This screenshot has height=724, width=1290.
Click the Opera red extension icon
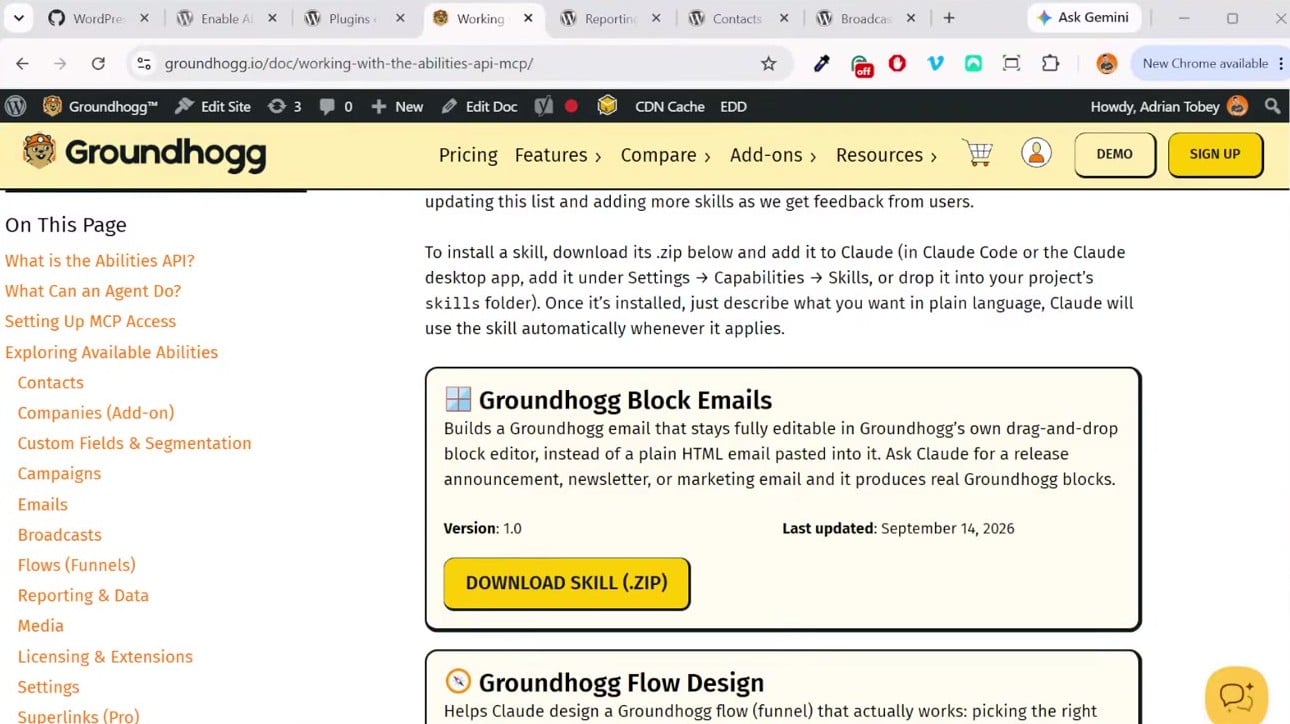pos(897,63)
